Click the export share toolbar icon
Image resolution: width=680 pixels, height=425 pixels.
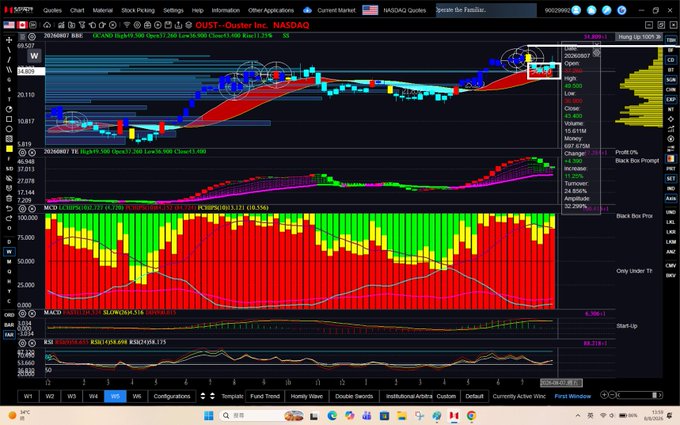(x=178, y=25)
